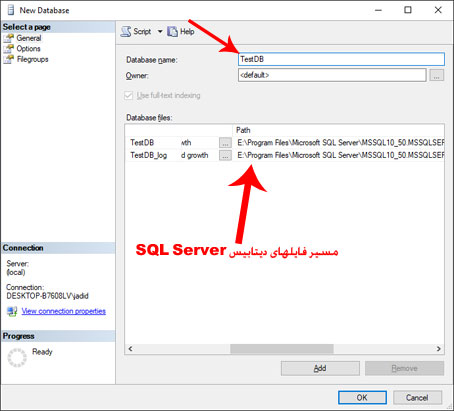454x411 pixels.
Task: Click the Script icon in toolbar
Action: tap(126, 32)
